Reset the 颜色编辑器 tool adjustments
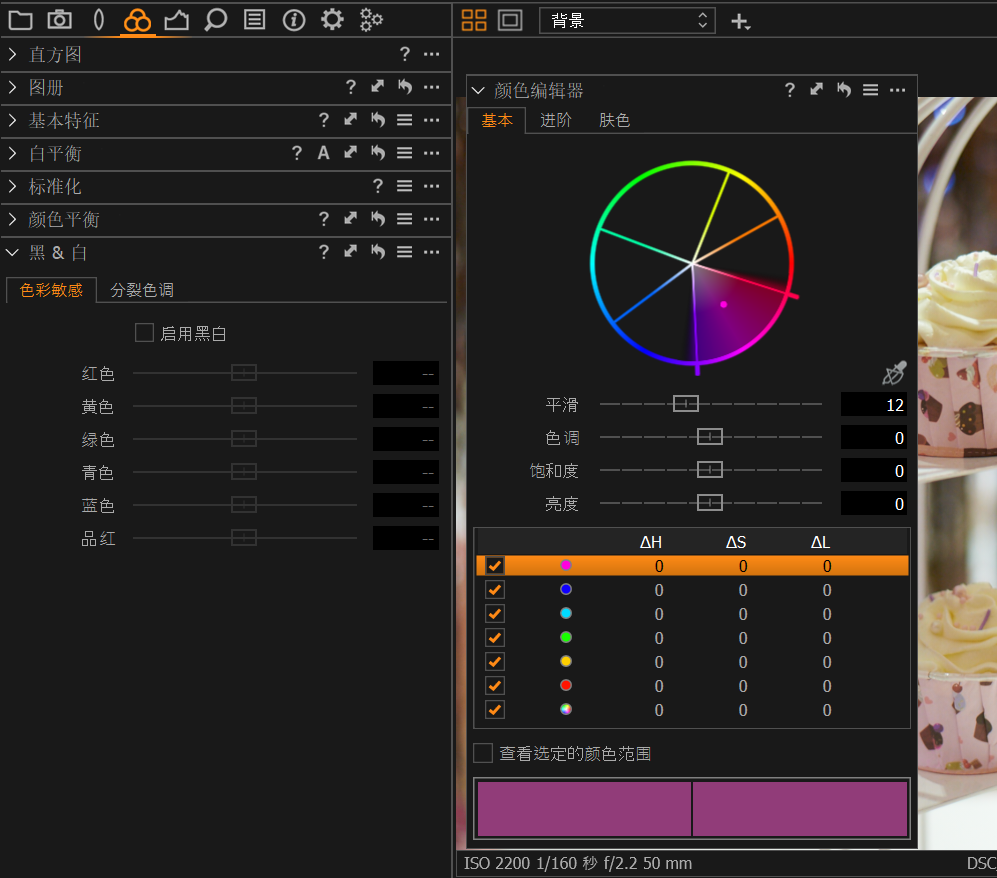 click(x=843, y=90)
